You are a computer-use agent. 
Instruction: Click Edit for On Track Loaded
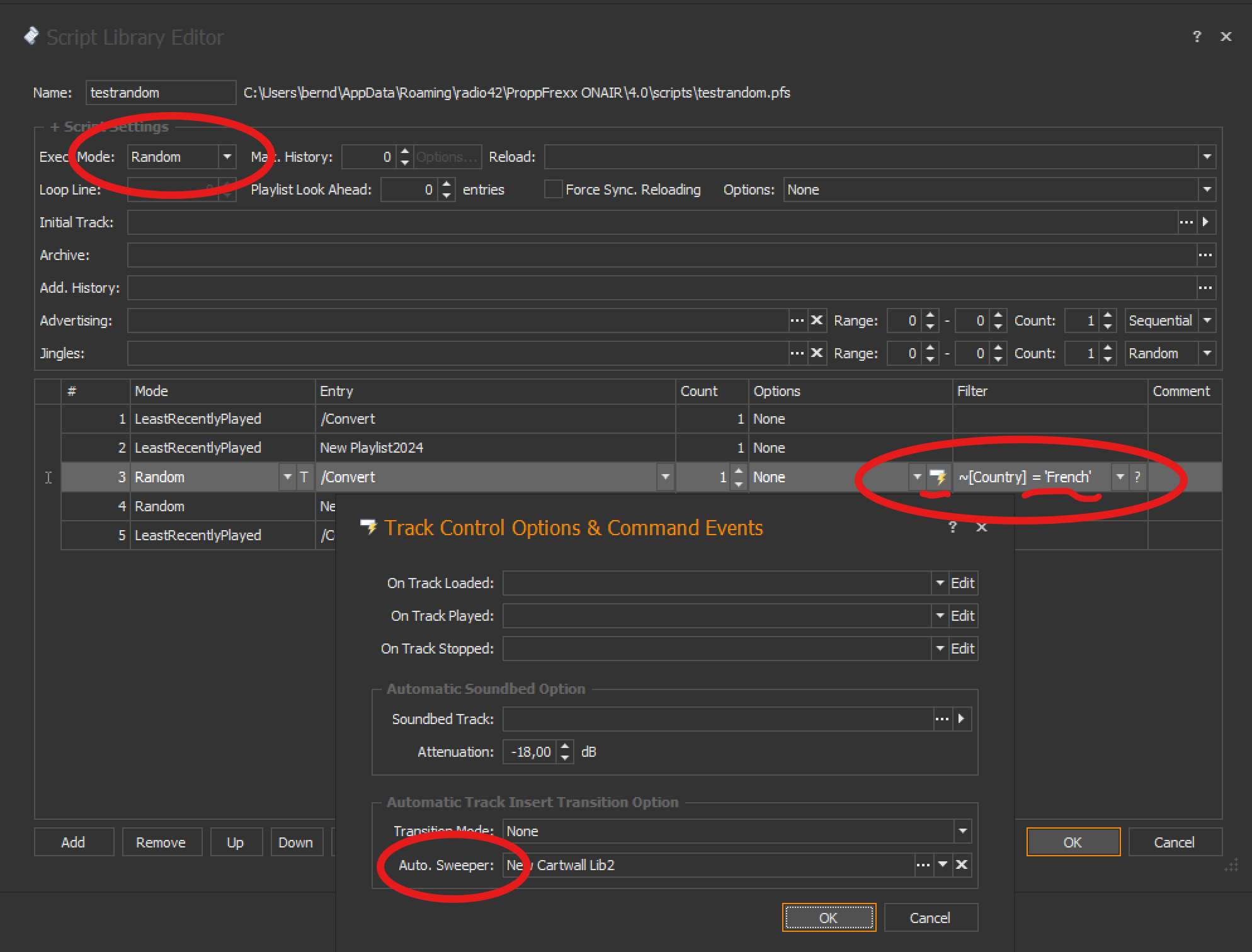(x=963, y=583)
